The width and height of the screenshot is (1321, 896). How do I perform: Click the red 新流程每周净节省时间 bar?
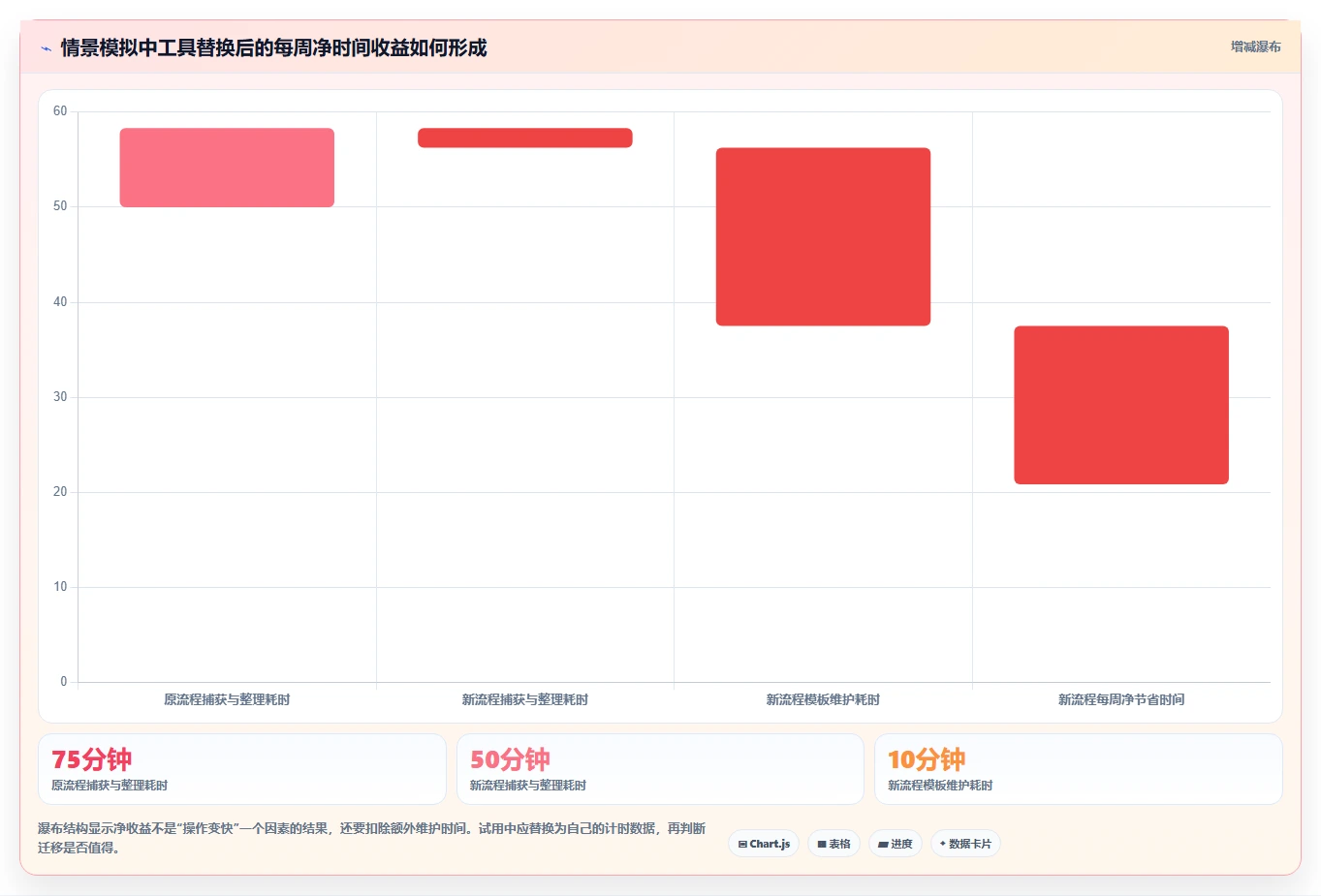[x=1121, y=405]
